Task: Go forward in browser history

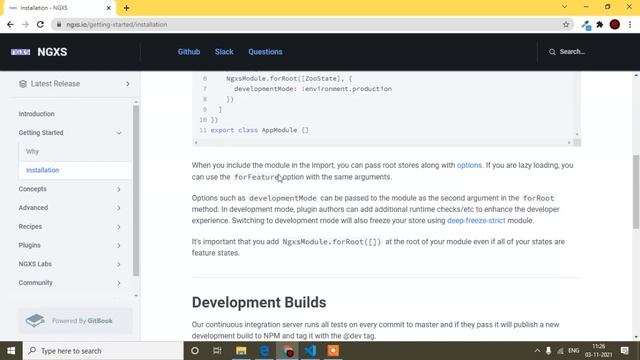Action: pos(25,24)
